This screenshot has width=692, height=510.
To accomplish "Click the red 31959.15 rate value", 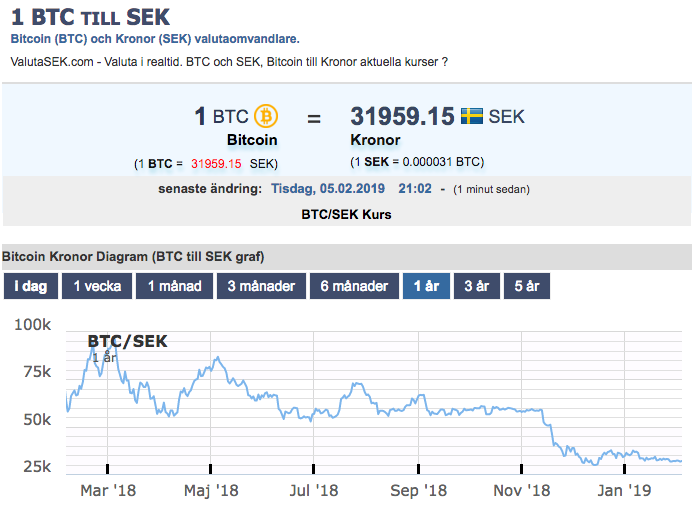I will [216, 164].
